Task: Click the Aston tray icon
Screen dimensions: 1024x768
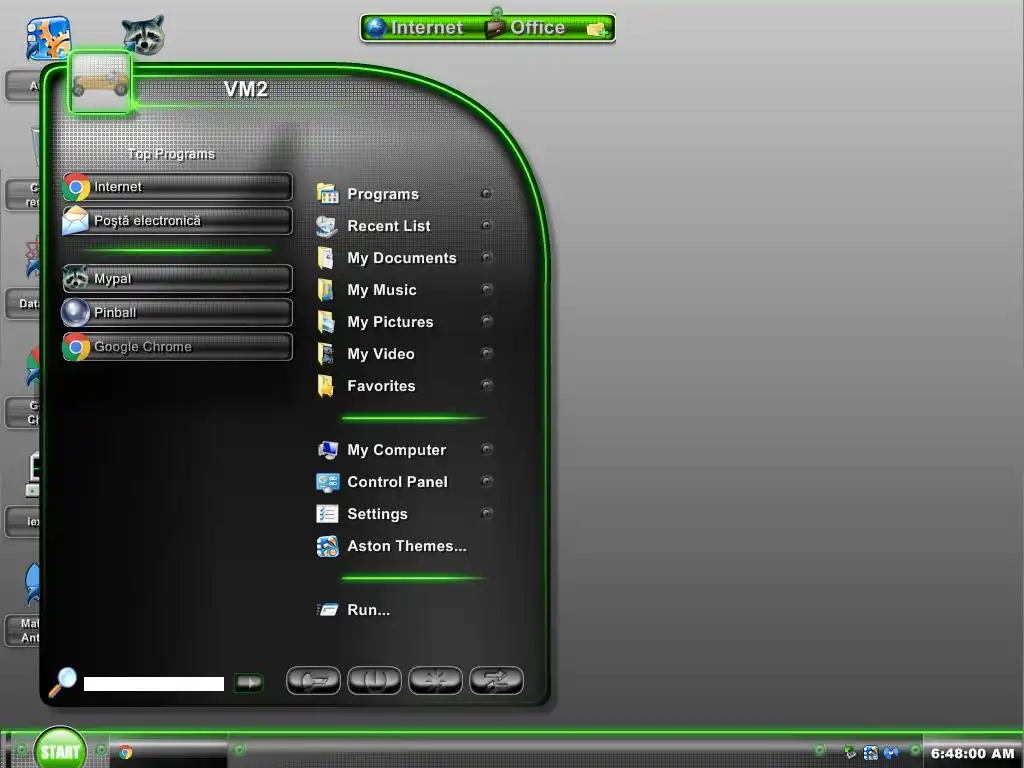Action: tap(871, 753)
